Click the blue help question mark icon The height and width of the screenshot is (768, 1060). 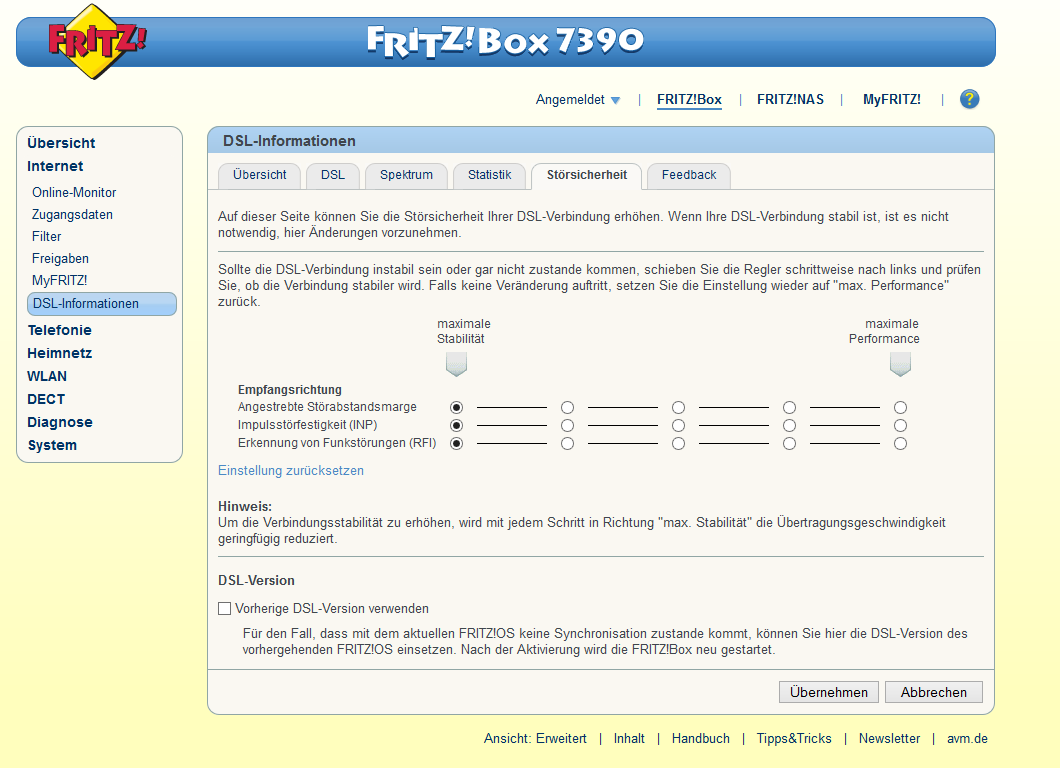(x=969, y=99)
